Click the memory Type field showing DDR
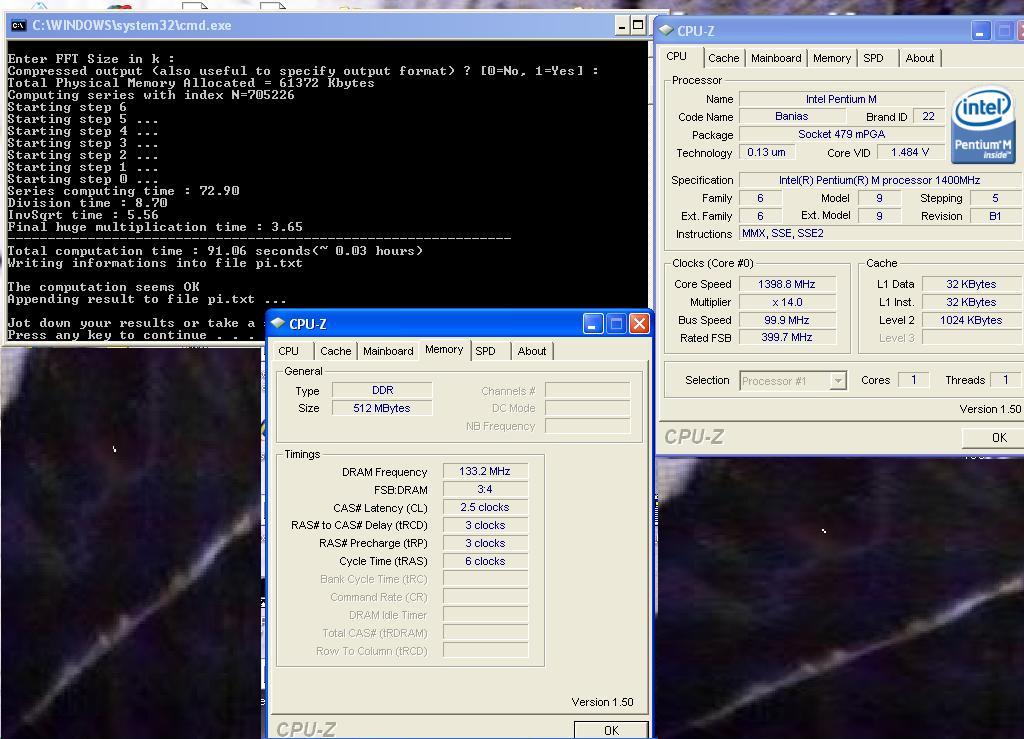Viewport: 1024px width, 739px height. 382,390
